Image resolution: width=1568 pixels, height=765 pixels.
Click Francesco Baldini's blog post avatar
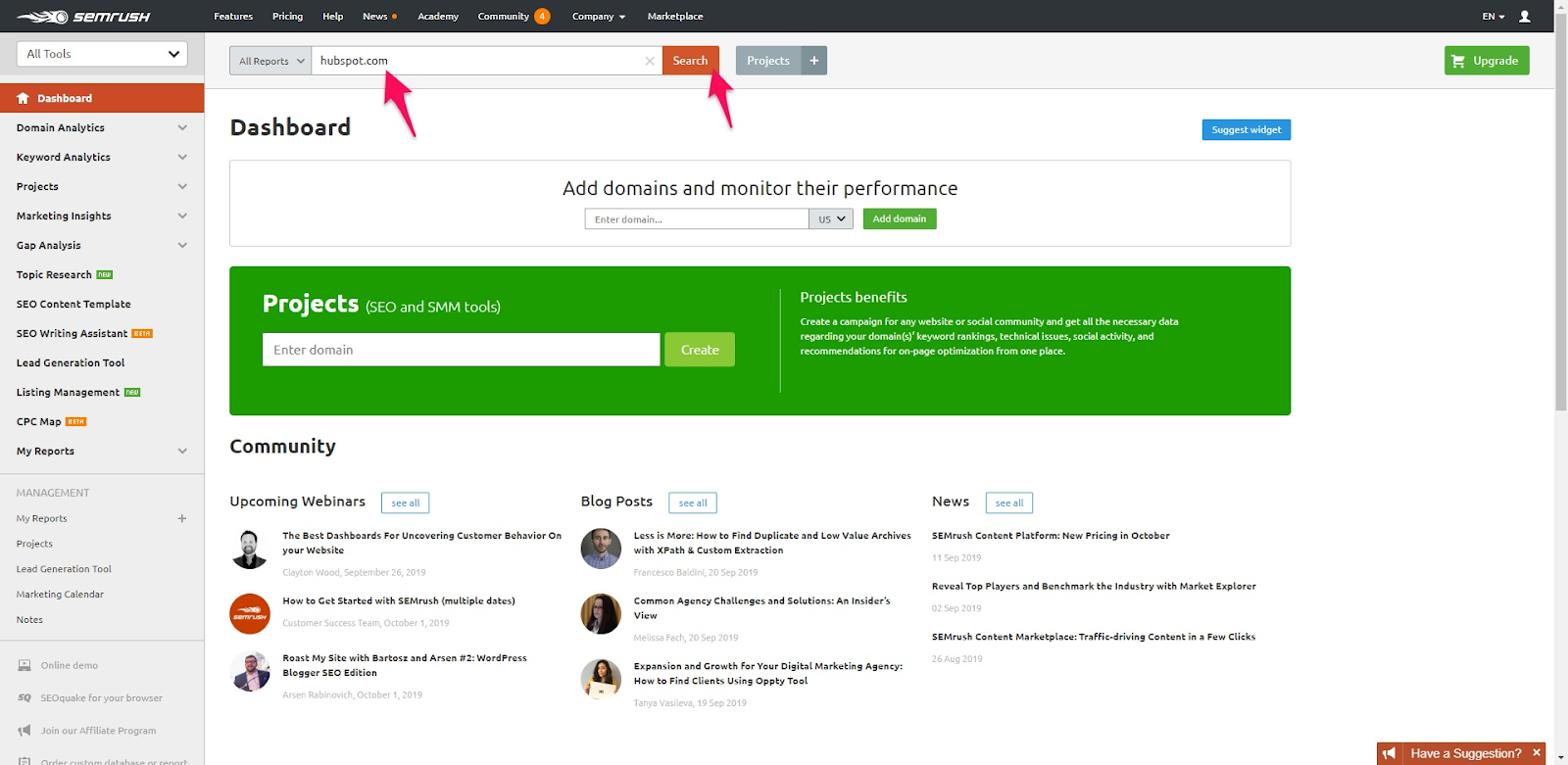(x=601, y=549)
